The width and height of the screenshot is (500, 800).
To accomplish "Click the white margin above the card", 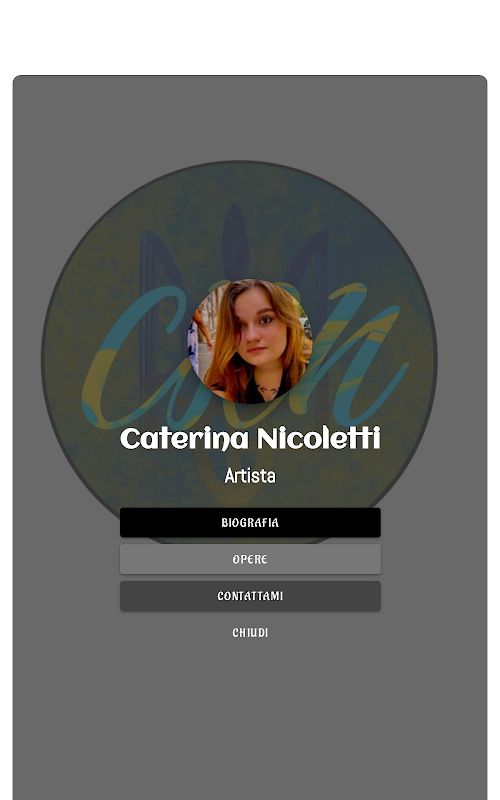I will [250, 37].
